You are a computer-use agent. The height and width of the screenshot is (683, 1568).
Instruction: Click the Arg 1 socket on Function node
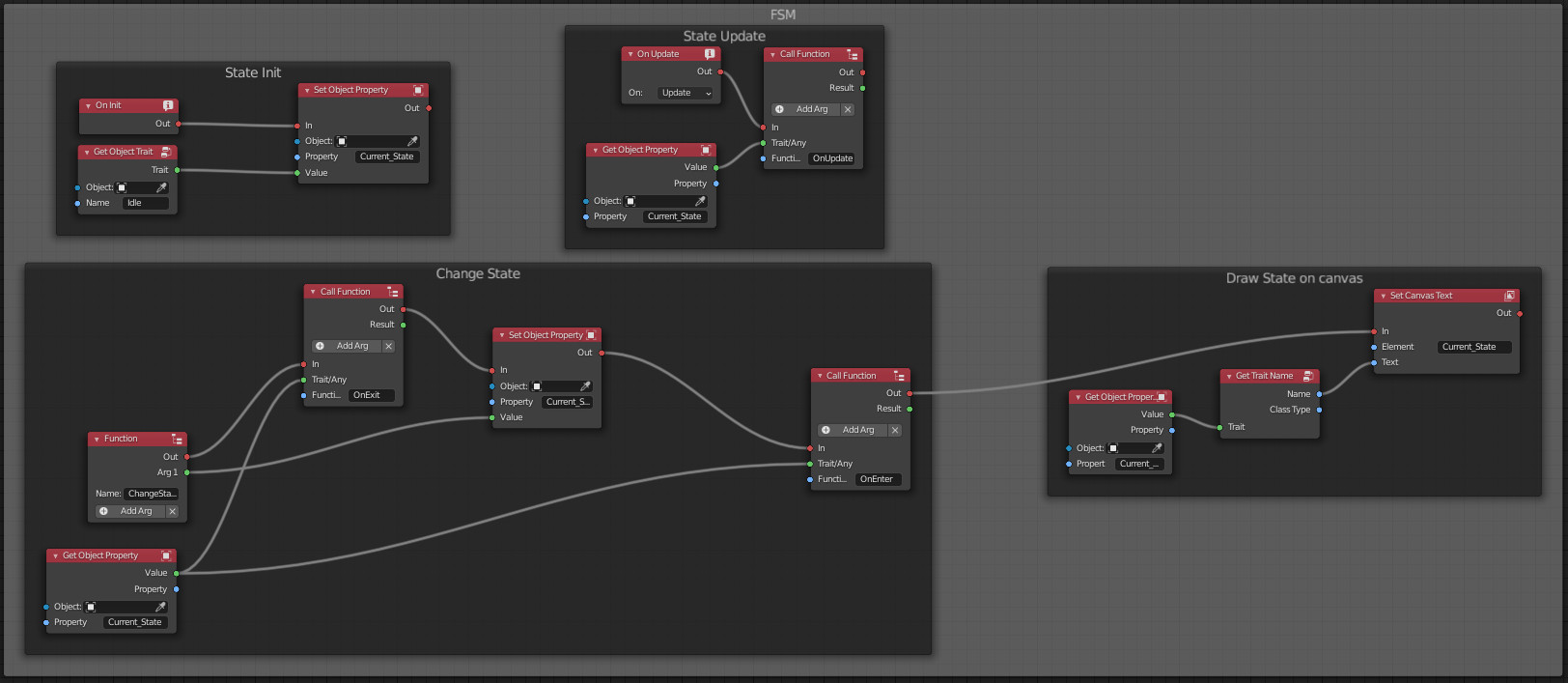(187, 472)
